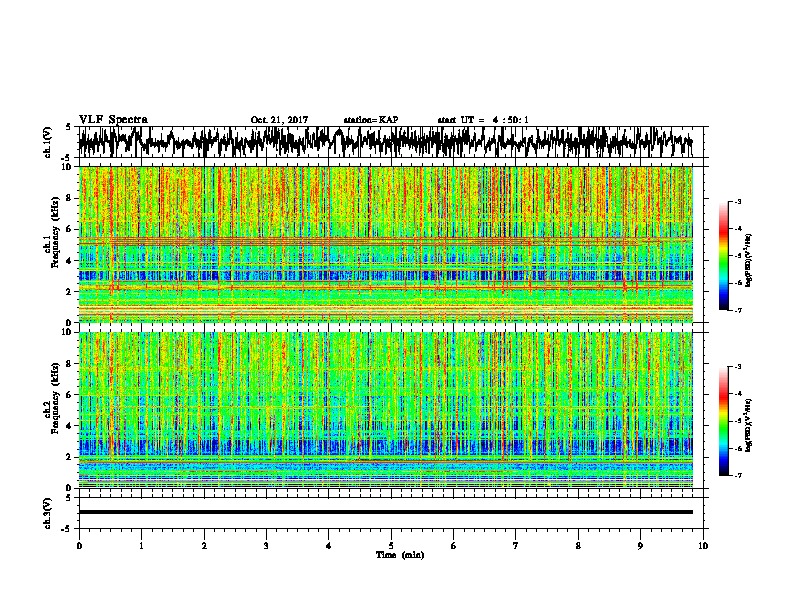792x612 pixels.
Task: Click the "VLF Spectra" plot title
Action: click(113, 120)
